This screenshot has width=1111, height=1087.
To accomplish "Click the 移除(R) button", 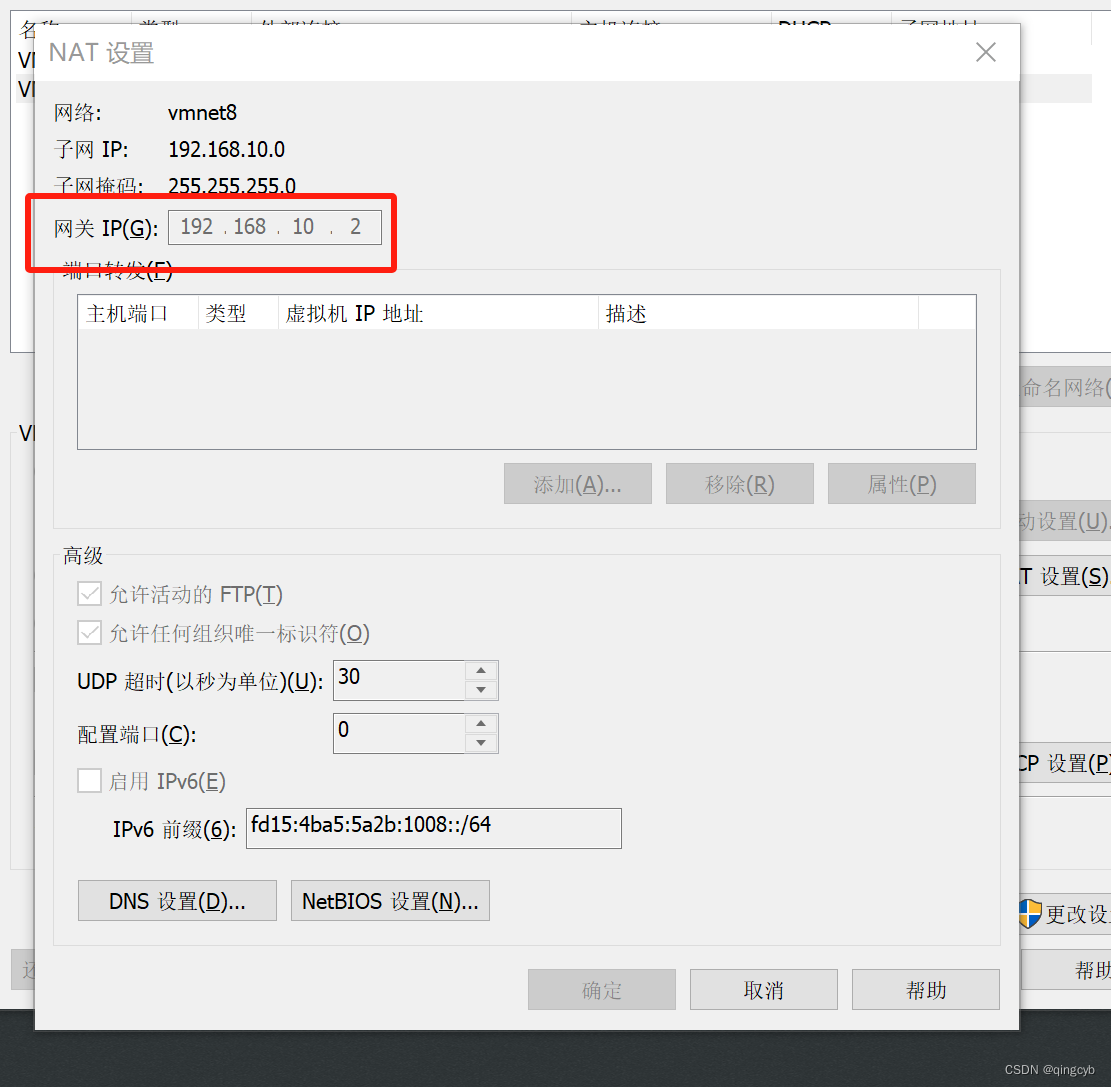I will point(740,484).
